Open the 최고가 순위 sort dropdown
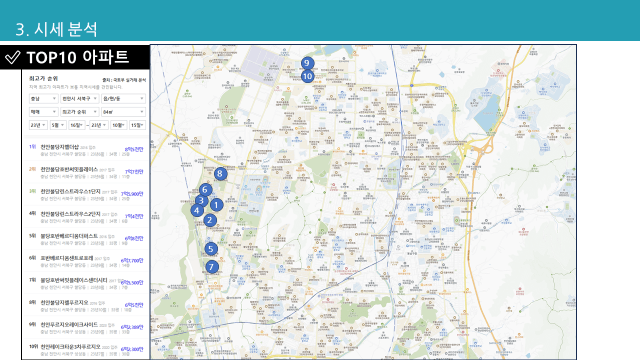Image resolution: width=640 pixels, height=360 pixels. coord(80,112)
